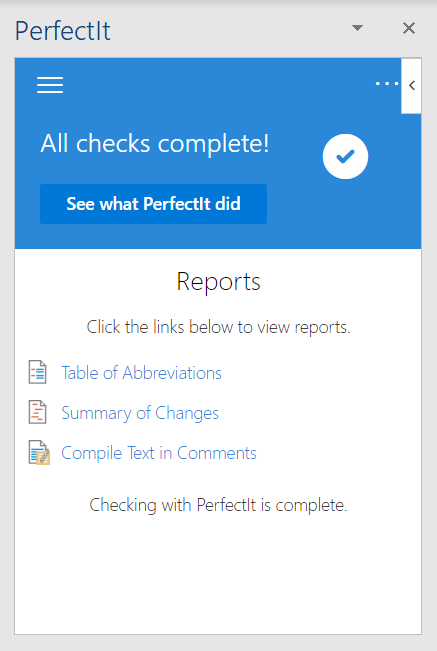
Task: Open the Compile Text in Comments link
Action: coord(159,453)
